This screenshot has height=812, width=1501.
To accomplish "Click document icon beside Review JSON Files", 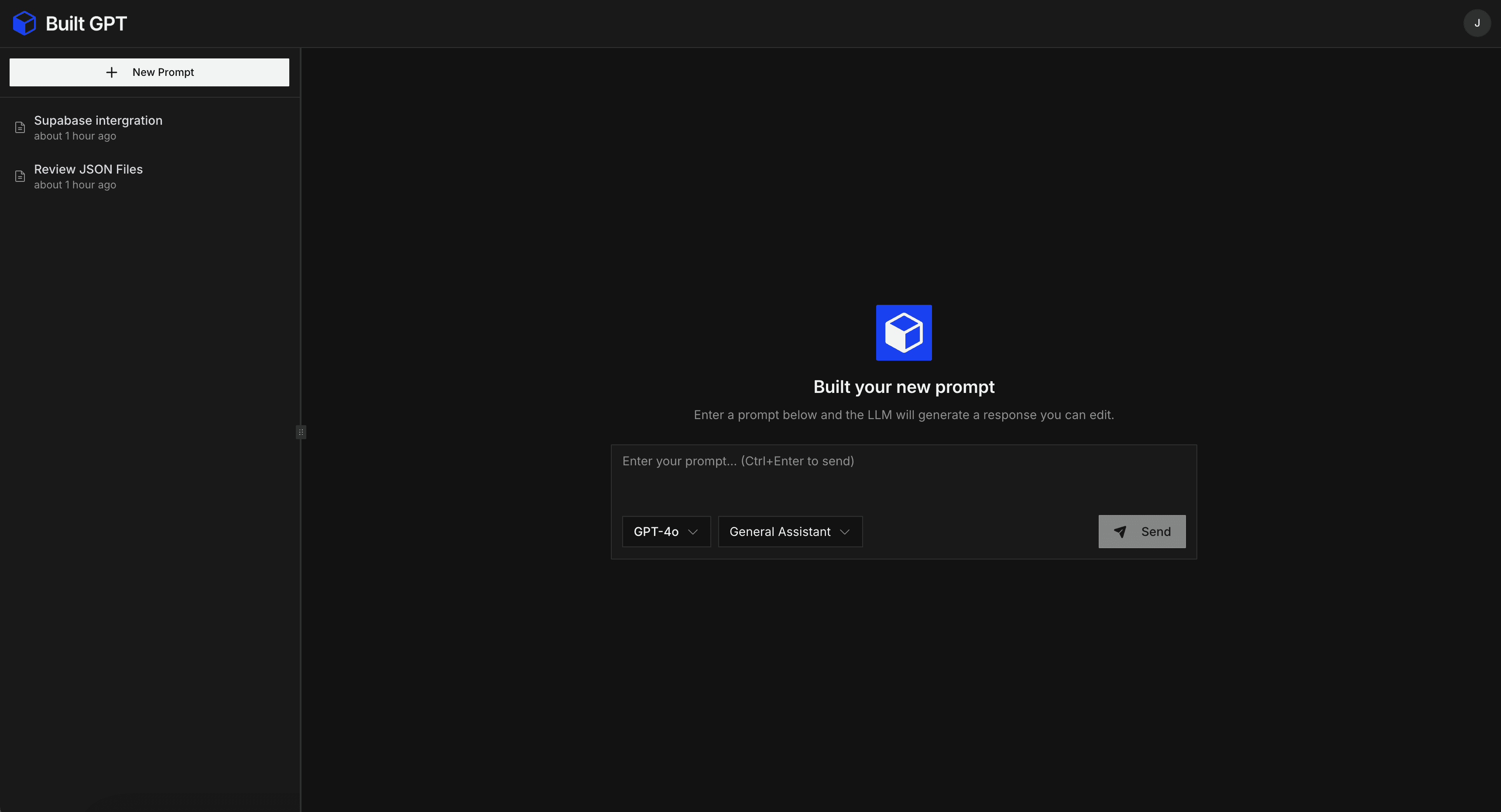I will coord(20,177).
